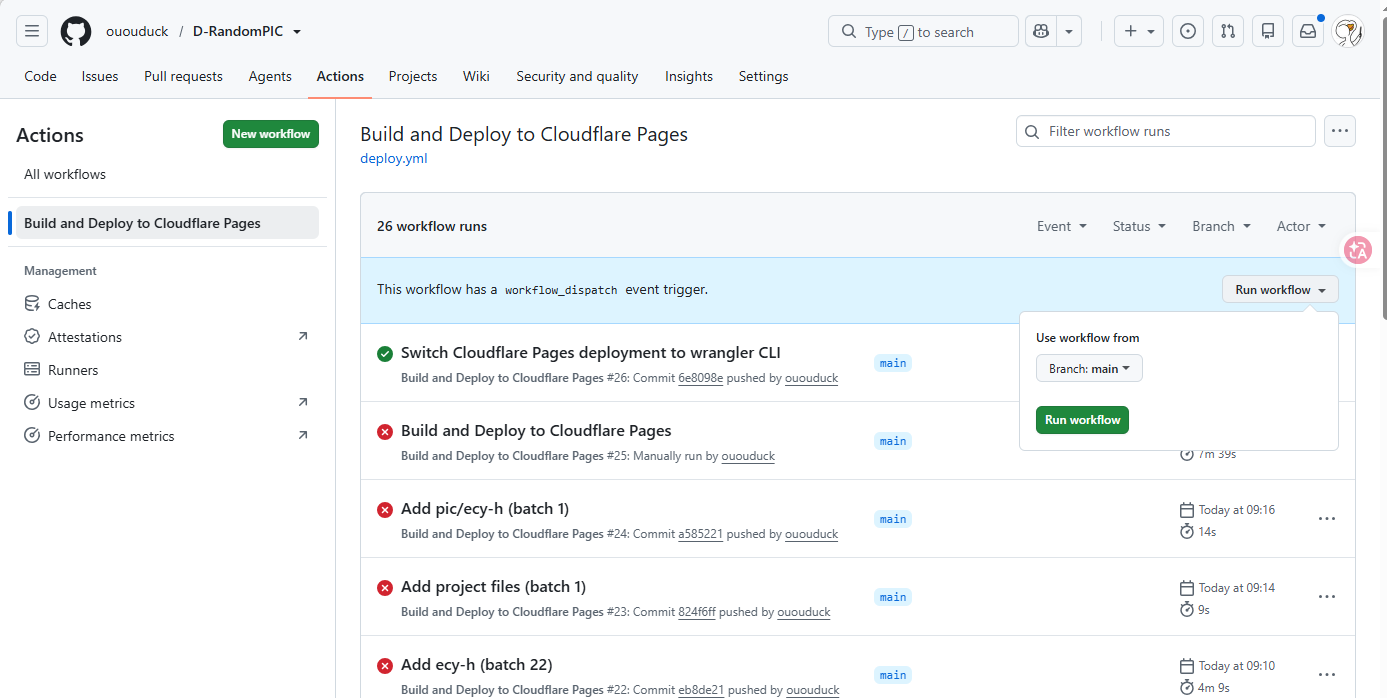Open the Switch Cloudflare Pages deployment run

click(x=590, y=353)
